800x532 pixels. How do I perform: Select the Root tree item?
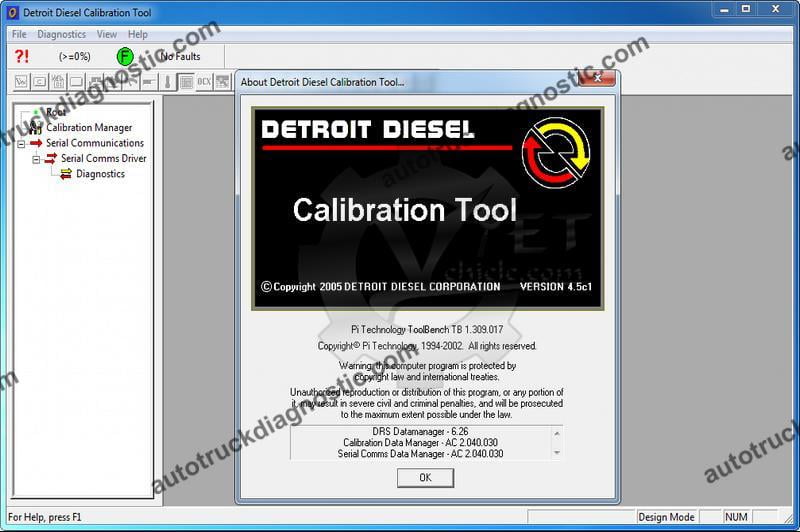click(x=56, y=112)
